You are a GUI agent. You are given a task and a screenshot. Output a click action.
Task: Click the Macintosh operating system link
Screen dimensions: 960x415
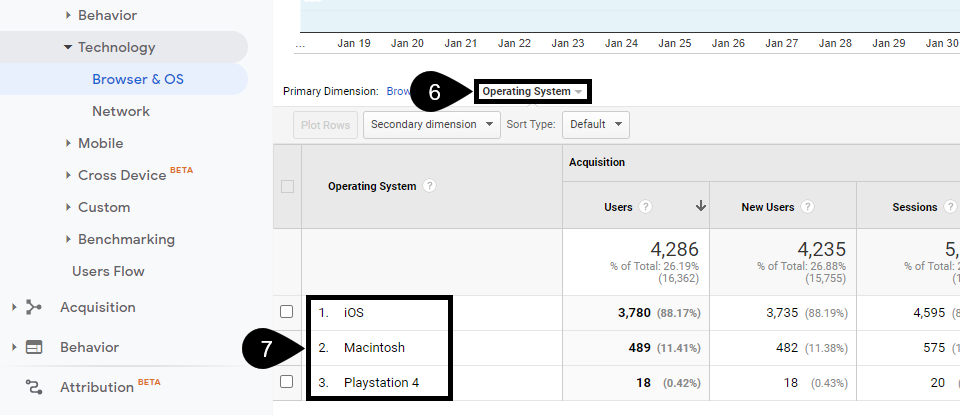(x=374, y=347)
